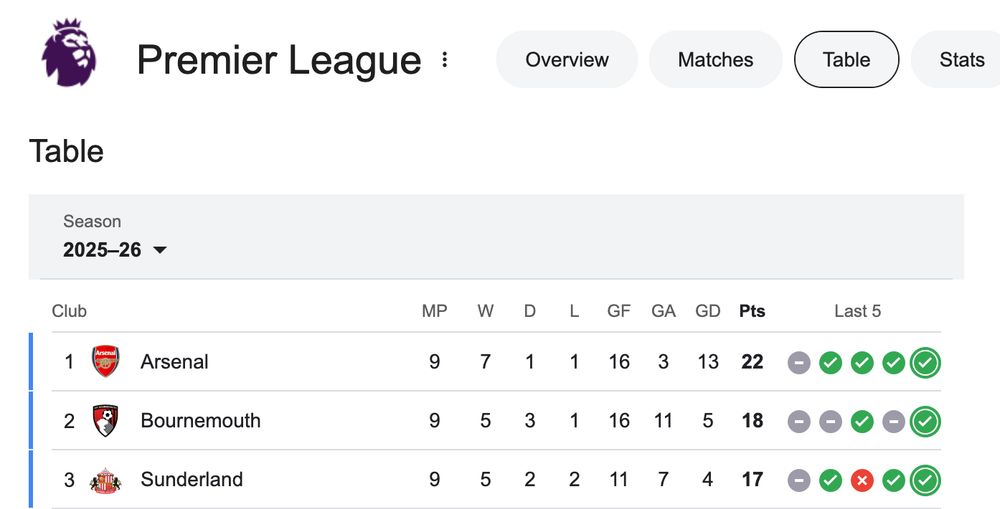The image size is (1000, 509).
Task: Click Bournemouth's latest win checkmark icon
Action: click(926, 422)
